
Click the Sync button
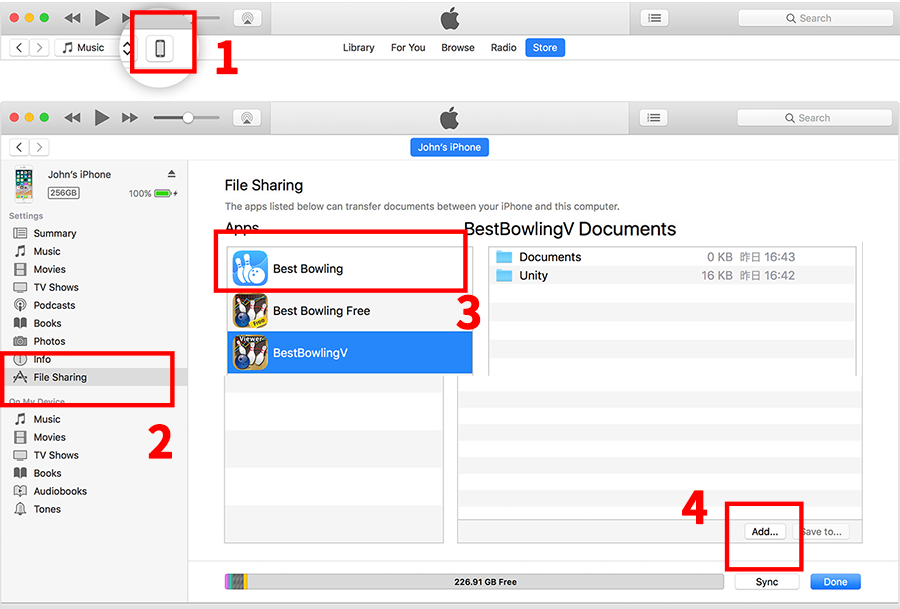(767, 581)
